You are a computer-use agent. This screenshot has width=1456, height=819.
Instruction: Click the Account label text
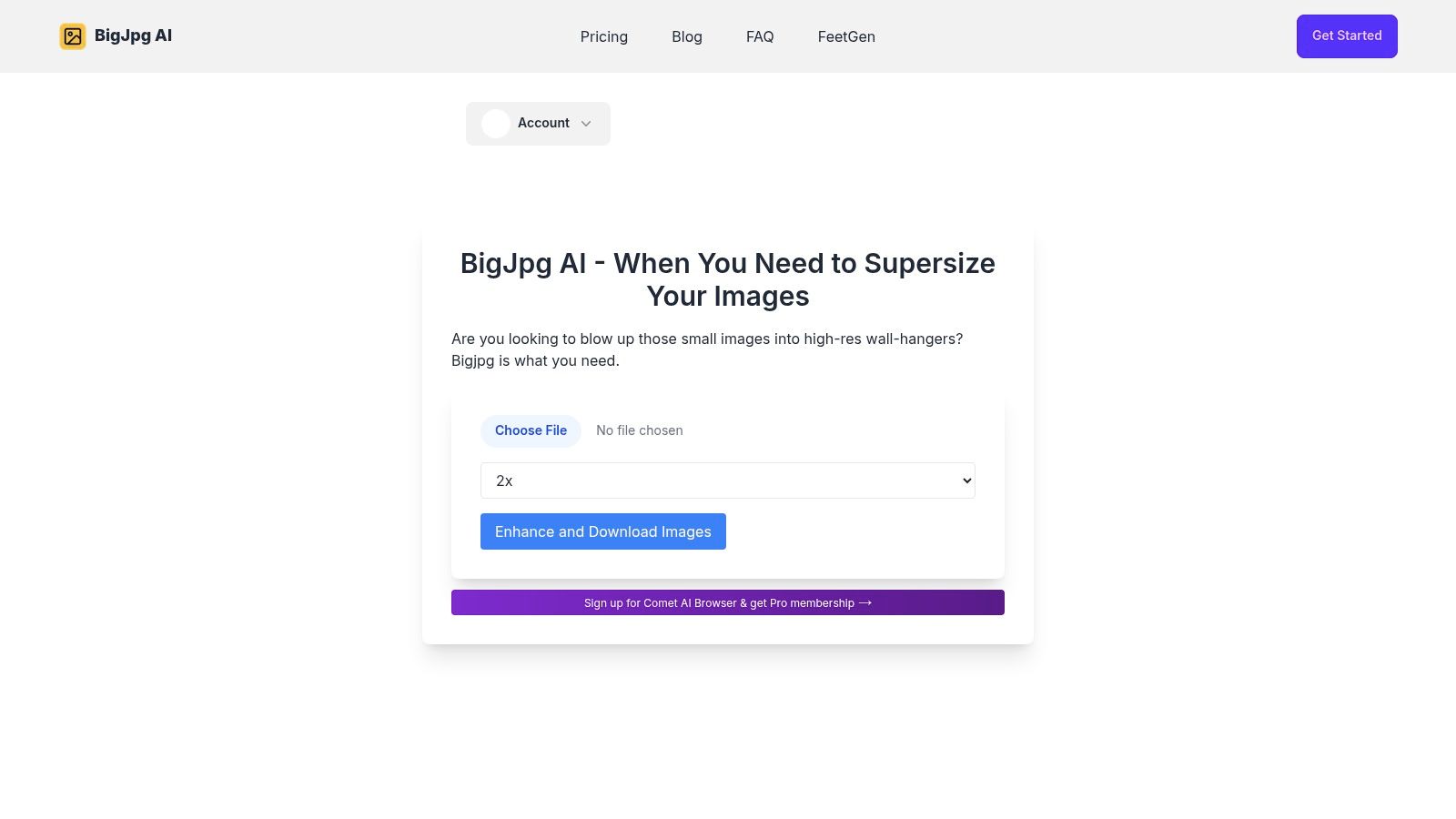543,123
